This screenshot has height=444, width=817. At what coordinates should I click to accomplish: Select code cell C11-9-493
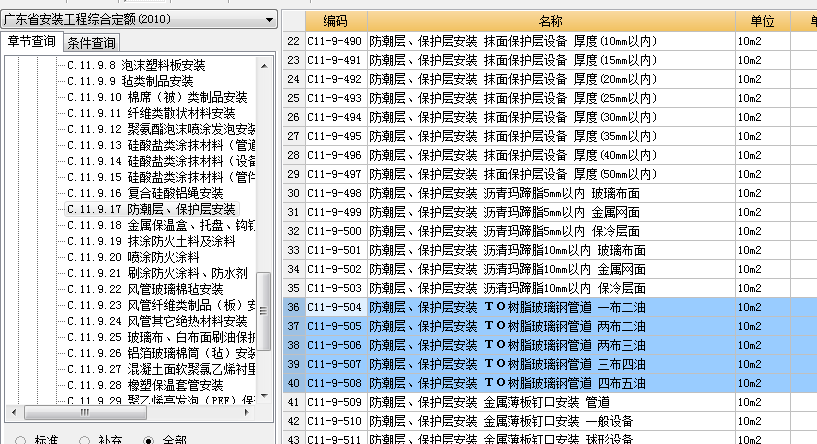(336, 98)
